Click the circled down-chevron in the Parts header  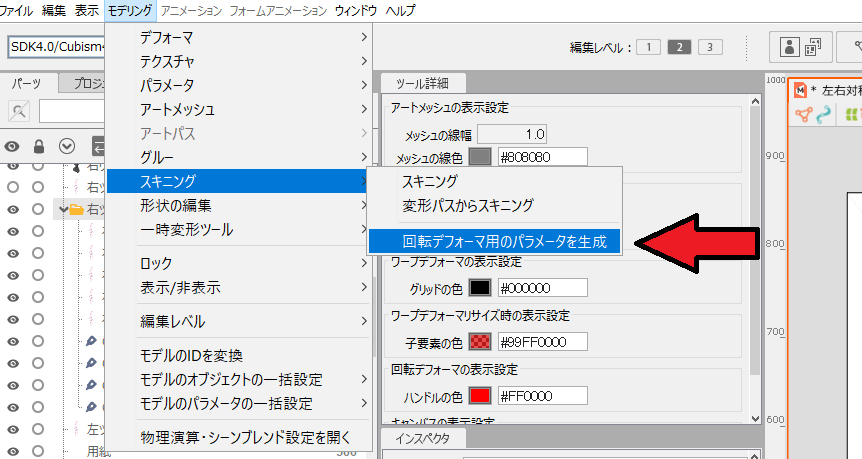click(67, 146)
